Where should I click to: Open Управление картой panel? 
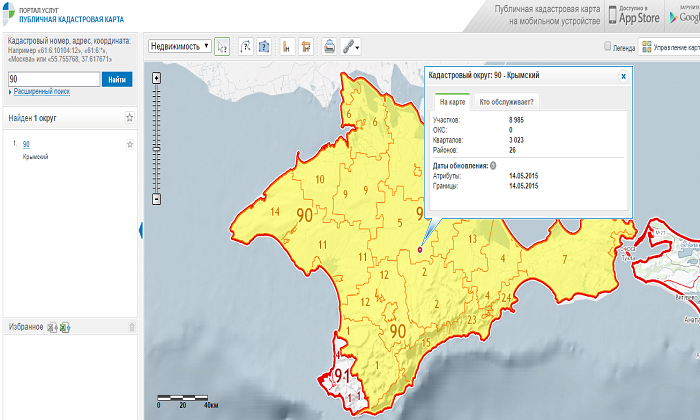click(670, 47)
